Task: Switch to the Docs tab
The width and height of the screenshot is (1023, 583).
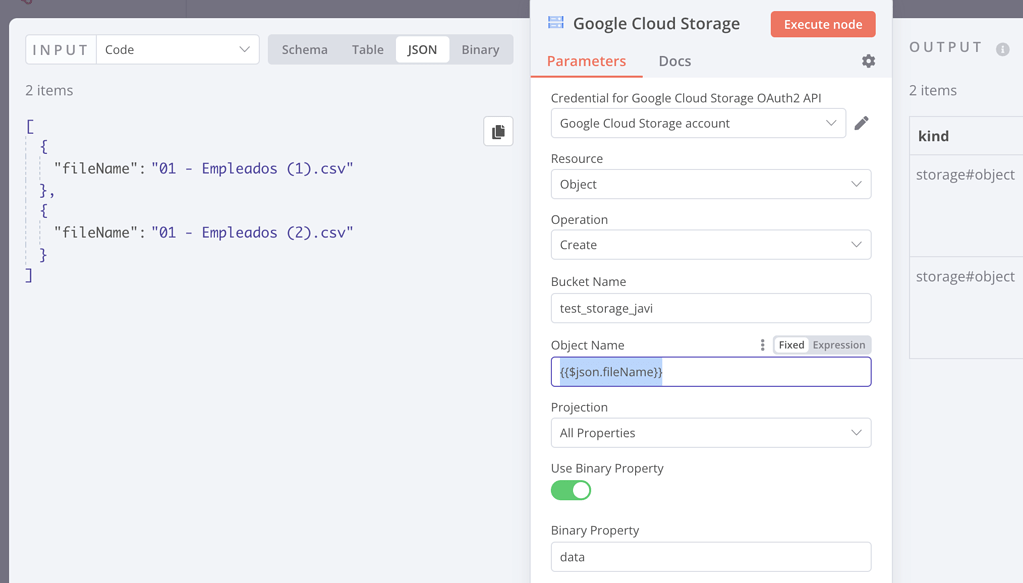Action: [x=674, y=61]
